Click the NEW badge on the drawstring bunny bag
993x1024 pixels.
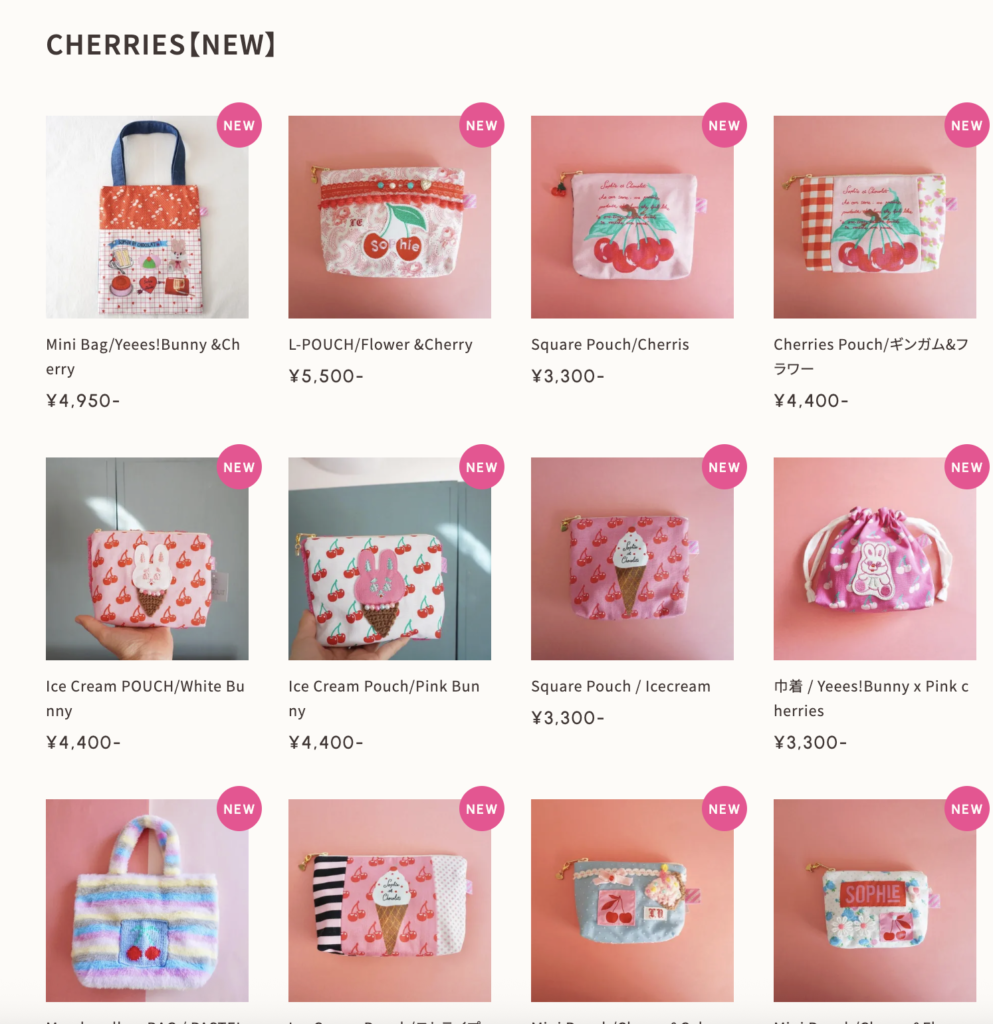(966, 466)
